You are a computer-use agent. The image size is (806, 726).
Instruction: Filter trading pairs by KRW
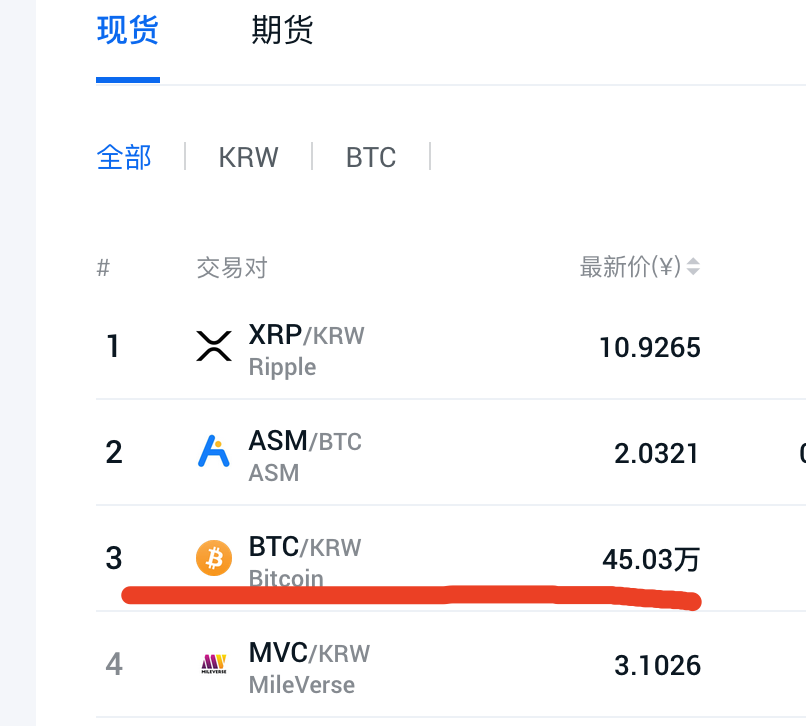click(x=248, y=157)
